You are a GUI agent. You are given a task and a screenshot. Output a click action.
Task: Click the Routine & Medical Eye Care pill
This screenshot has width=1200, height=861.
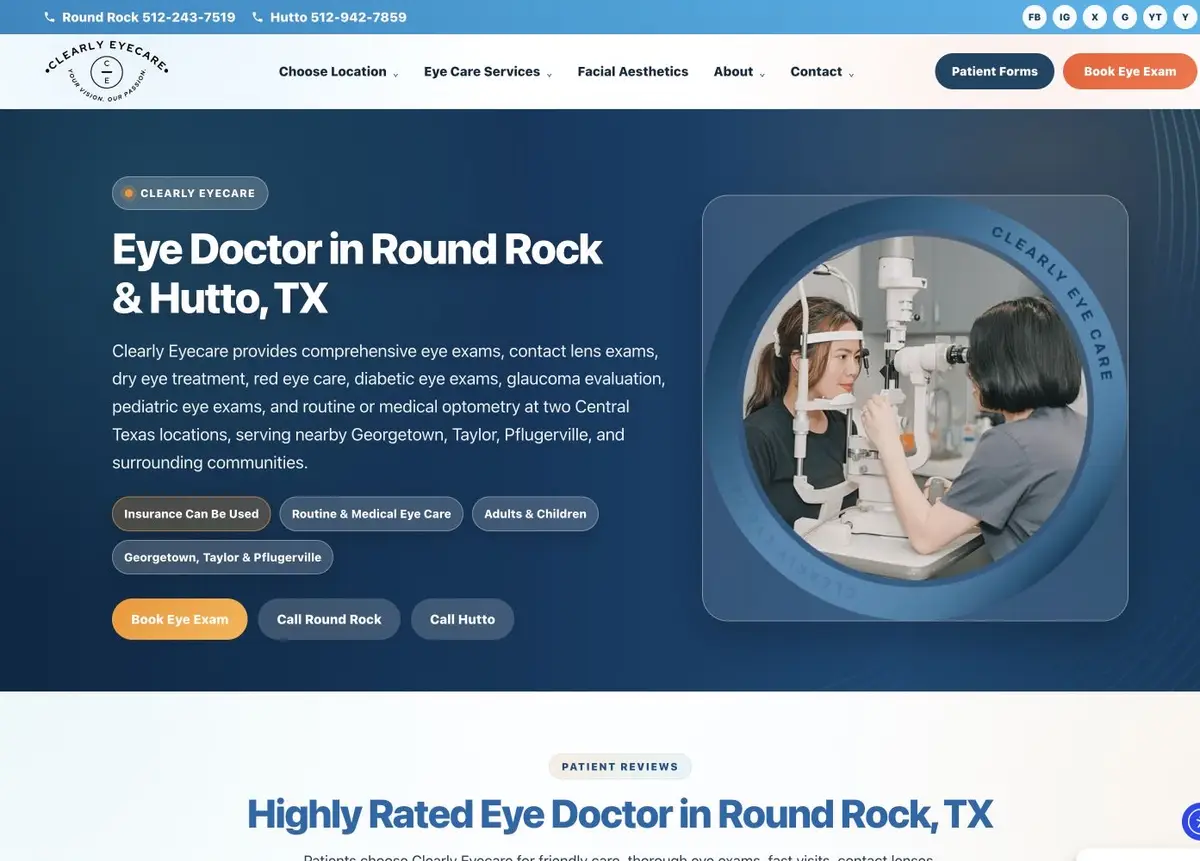pyautogui.click(x=371, y=514)
